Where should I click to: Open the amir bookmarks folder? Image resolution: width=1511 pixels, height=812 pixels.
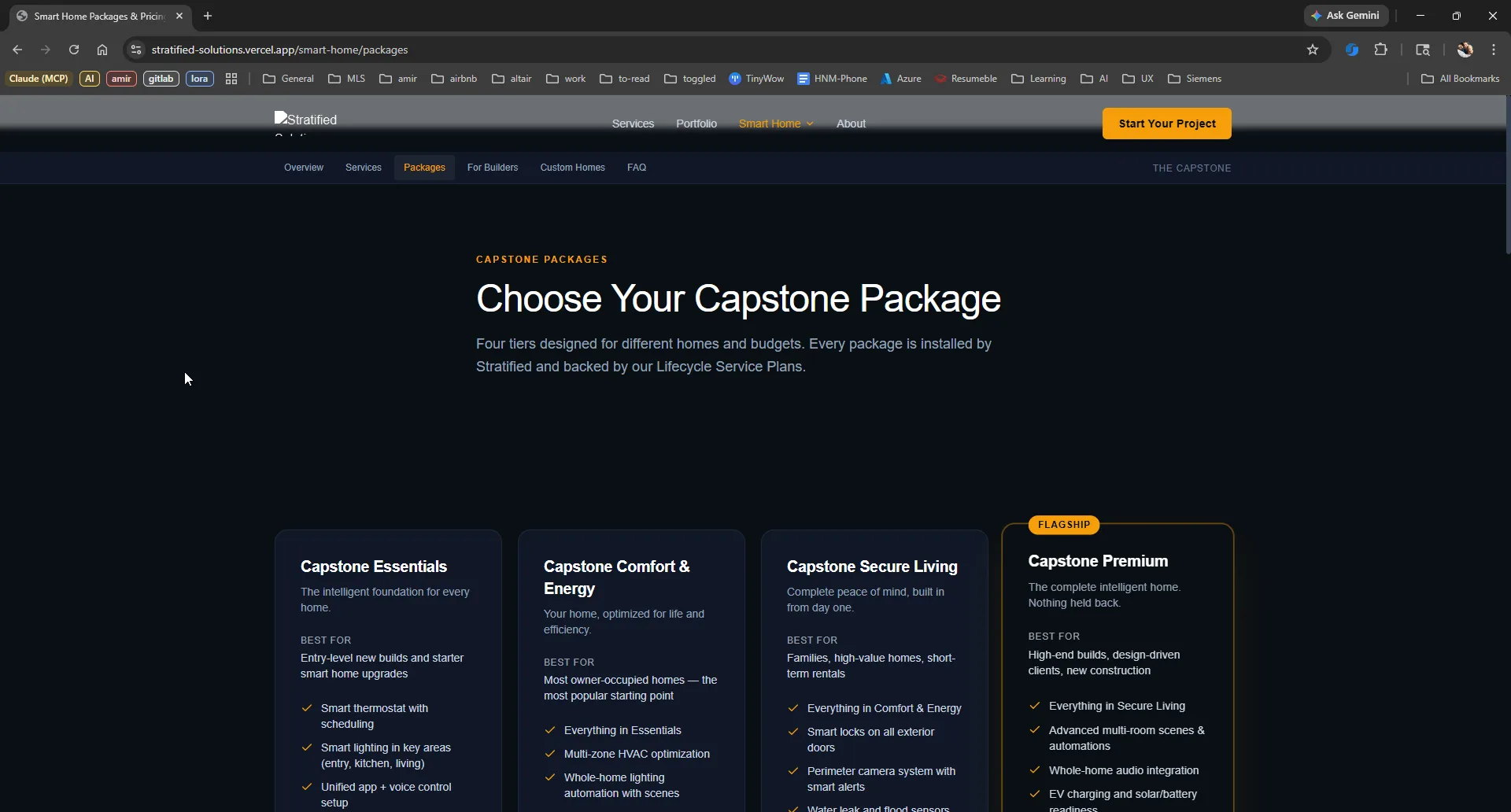click(x=398, y=79)
